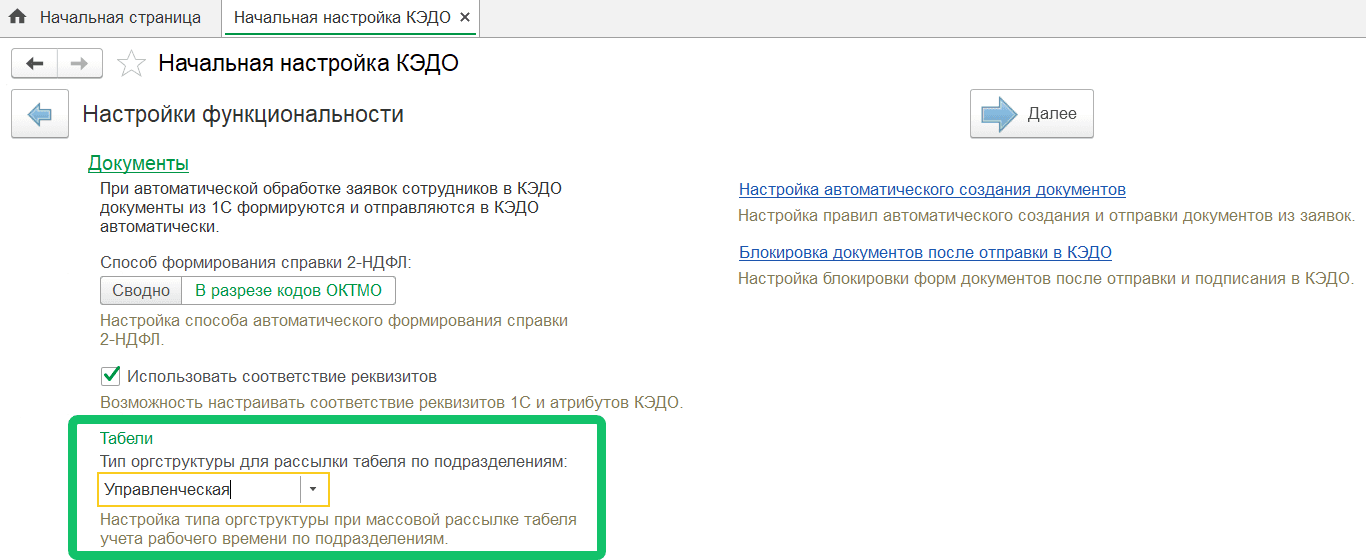Screen dimensions: 1366x560
Task: Open Настройка автоматического создания документов link
Action: point(932,189)
